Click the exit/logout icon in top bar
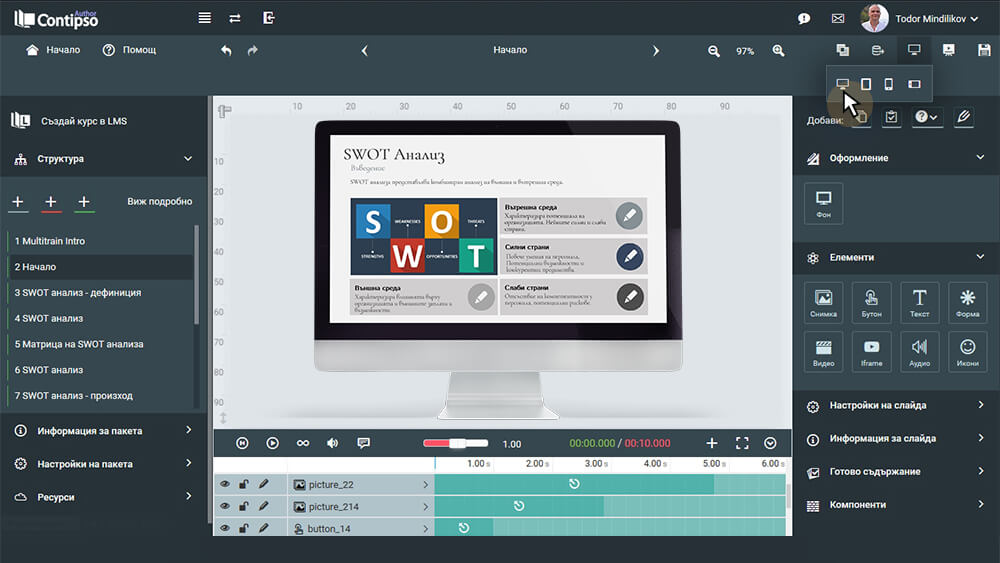 268,18
